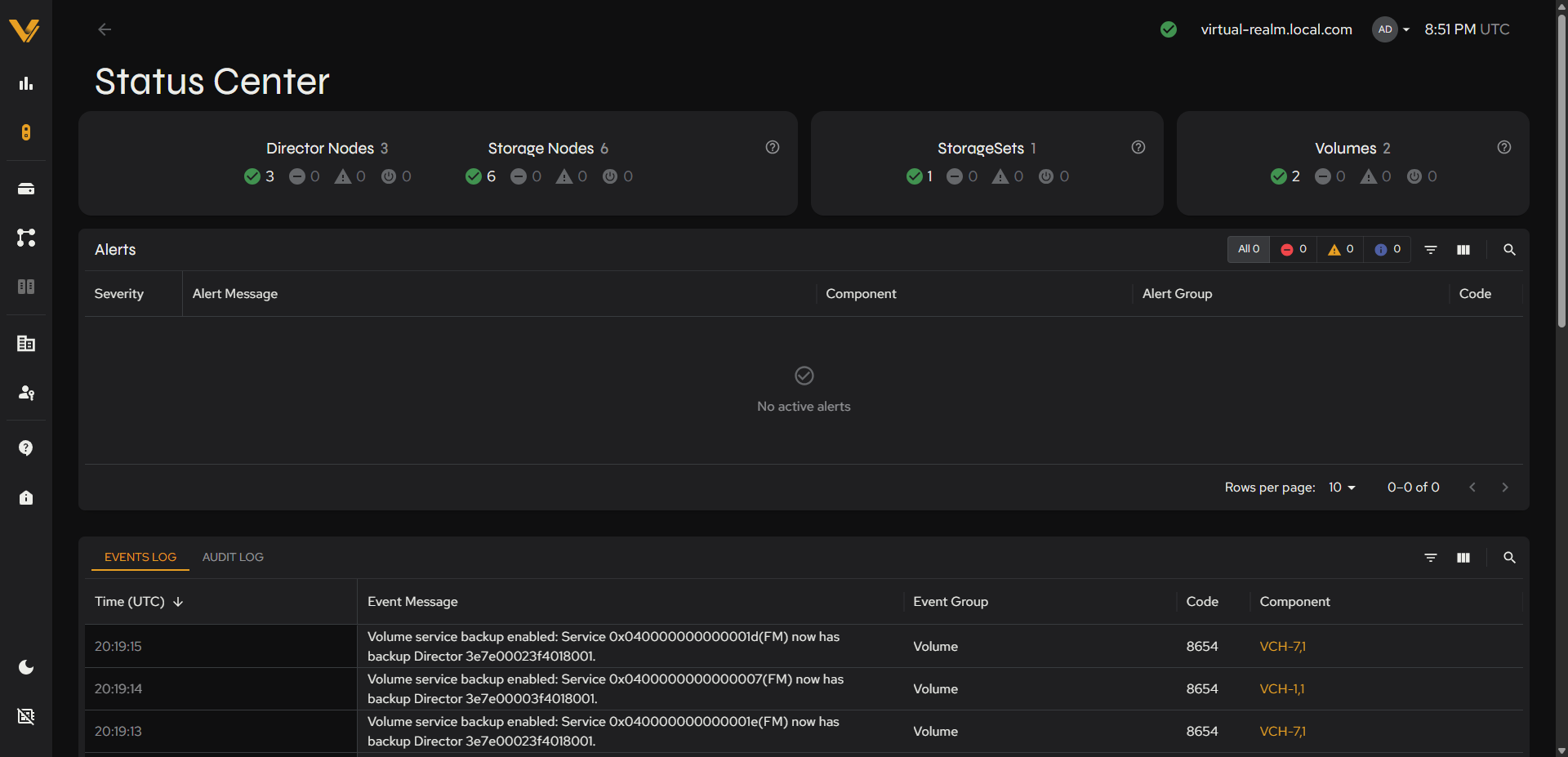Screen dimensions: 1568x757
Task: Click the back arrow above Status Center
Action: tap(105, 29)
